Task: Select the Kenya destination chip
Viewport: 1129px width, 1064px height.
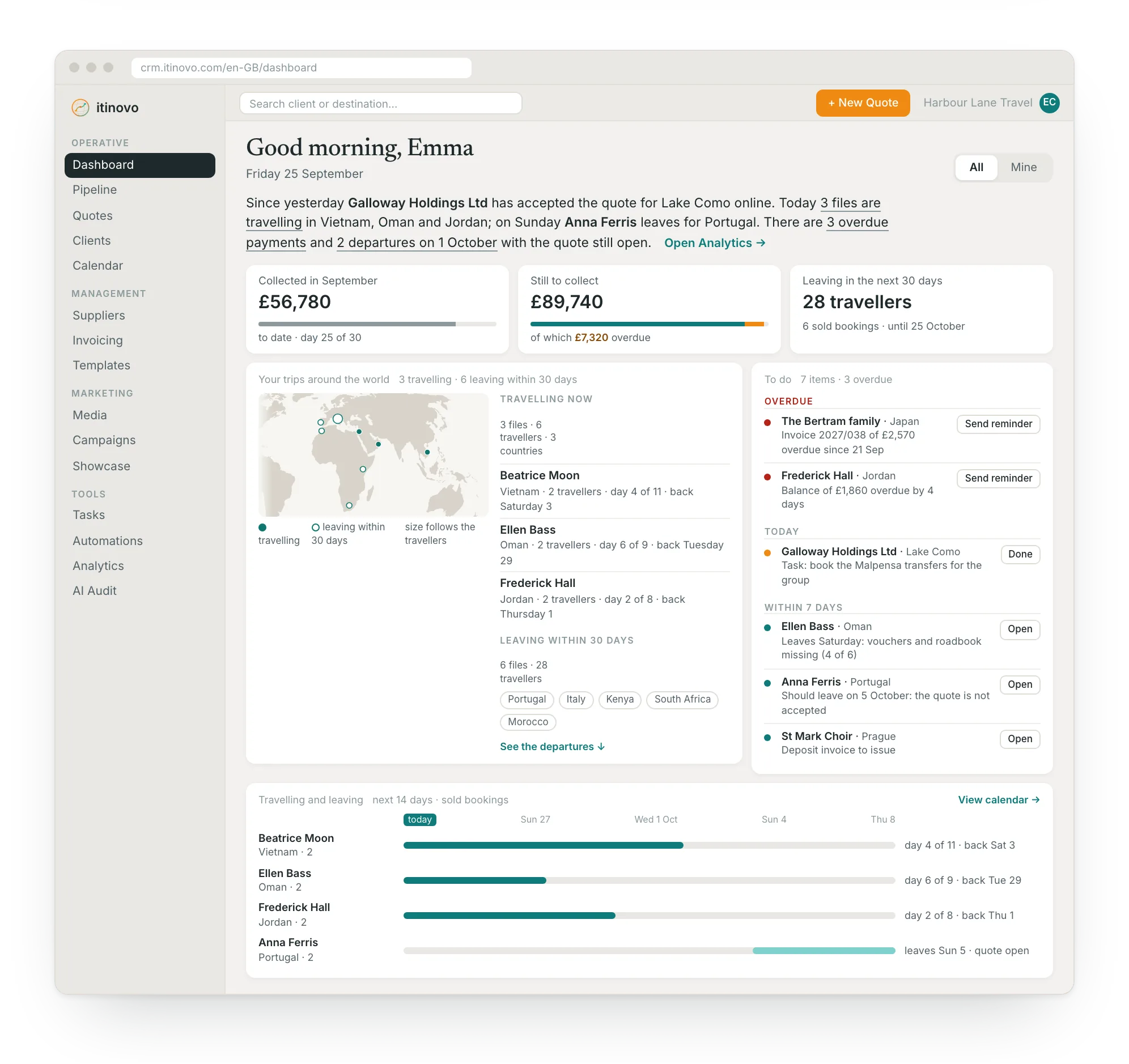Action: (619, 700)
